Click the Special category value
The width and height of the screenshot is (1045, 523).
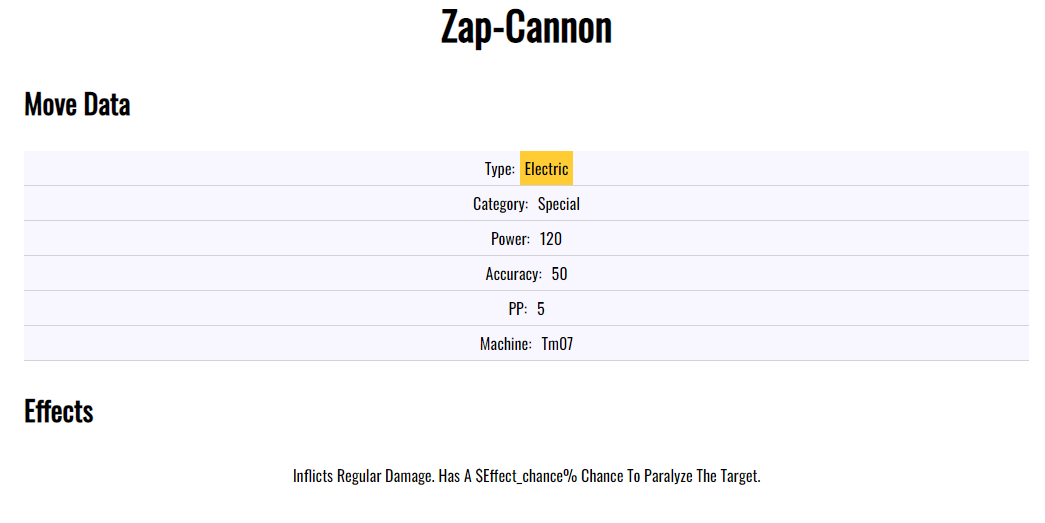pos(559,204)
